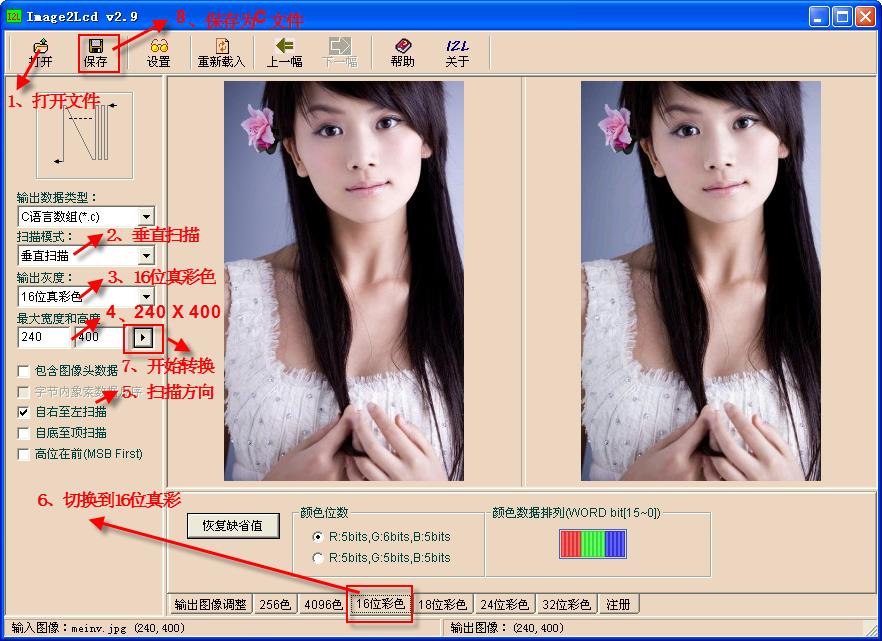Enable 包含图像头数据 checkbox

(24, 371)
